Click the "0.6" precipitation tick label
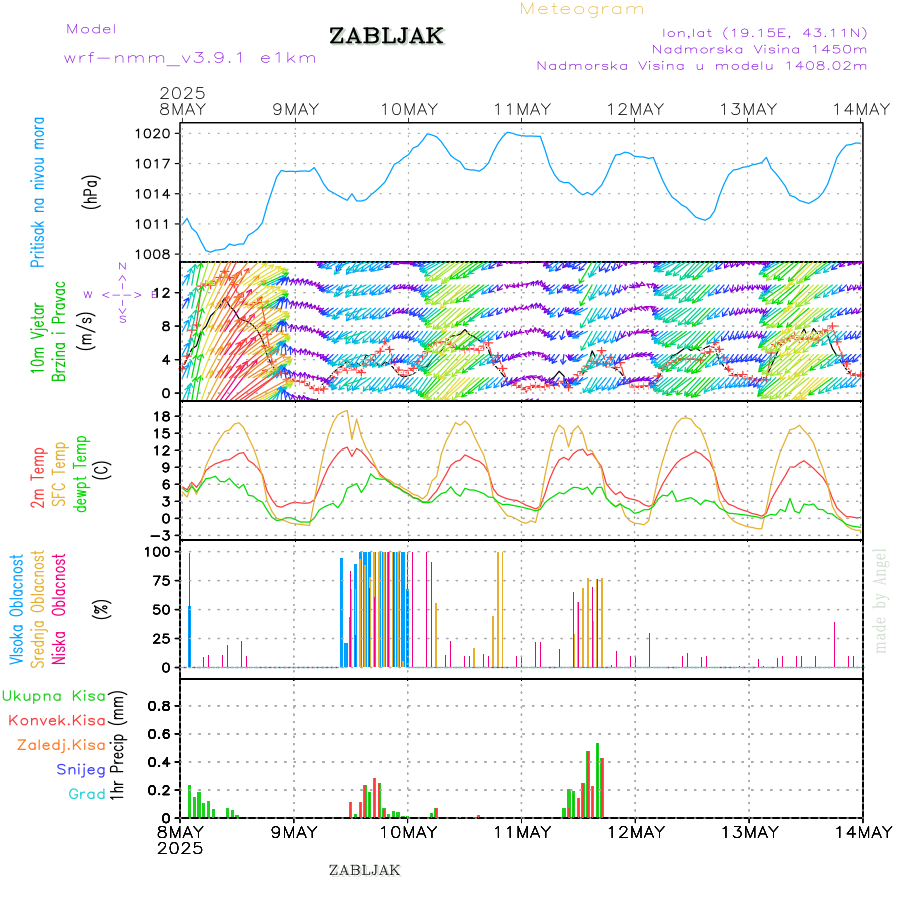Viewport: 900px width, 900px height. [159, 734]
